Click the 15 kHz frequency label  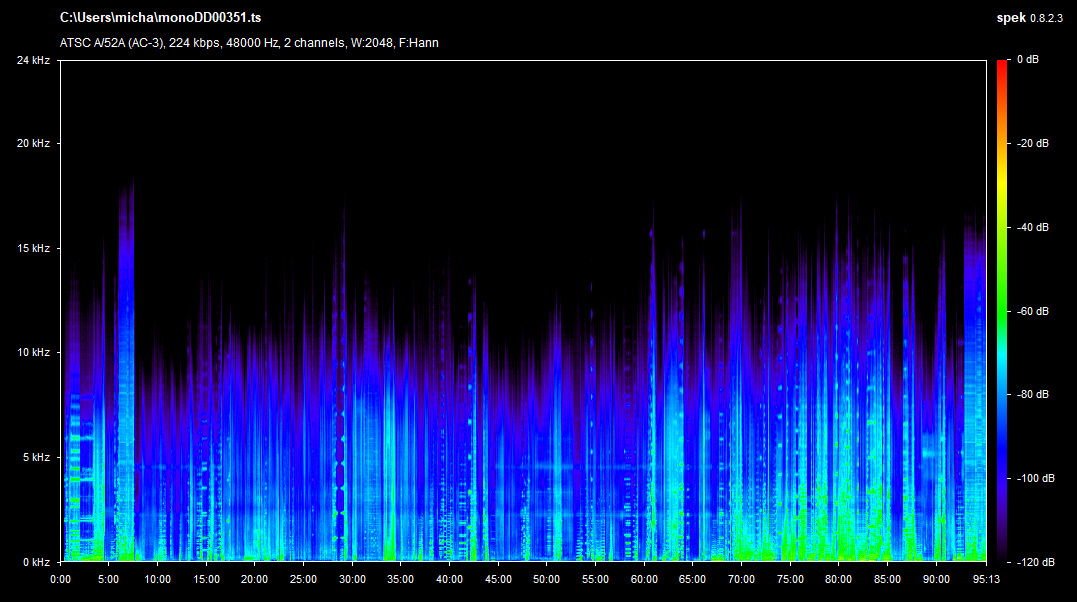coord(33,248)
